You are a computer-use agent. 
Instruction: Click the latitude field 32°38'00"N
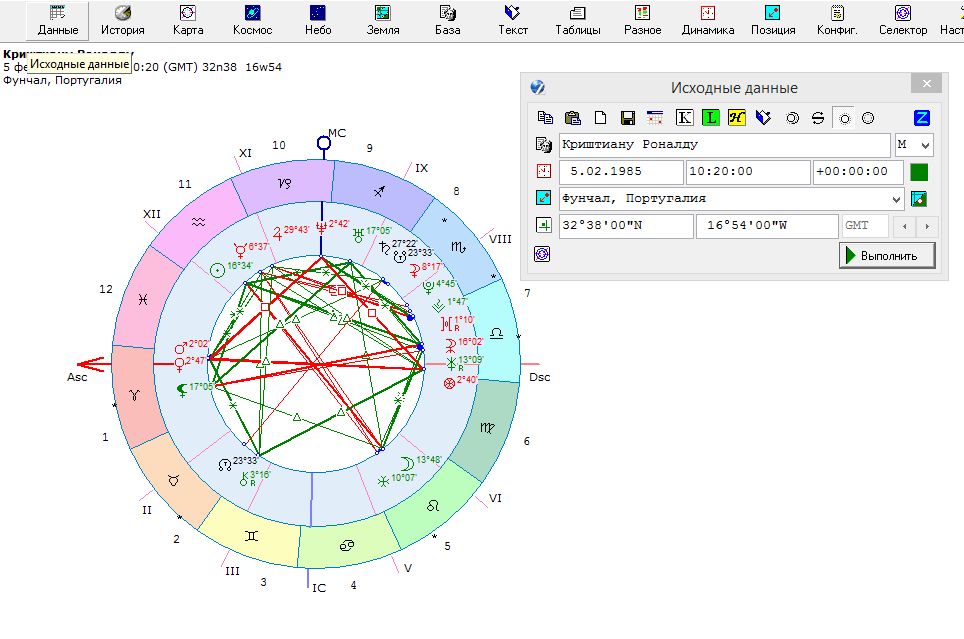[626, 226]
